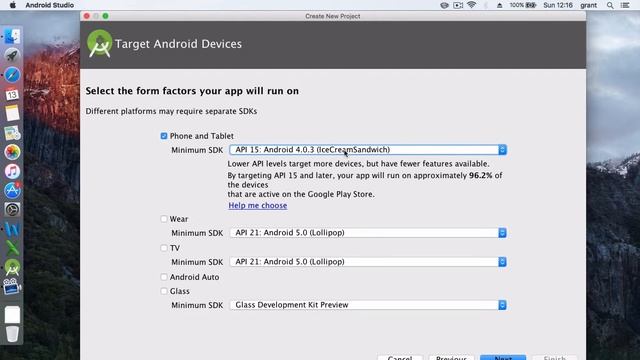Open green X app icon in dock
The width and height of the screenshot is (640, 360).
tap(12, 248)
